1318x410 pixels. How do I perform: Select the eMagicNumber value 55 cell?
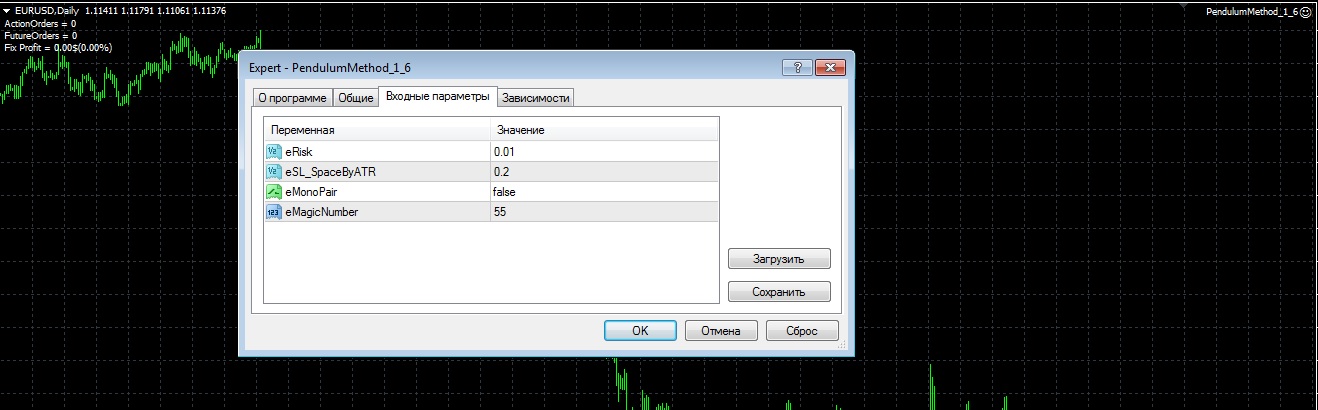coord(604,211)
